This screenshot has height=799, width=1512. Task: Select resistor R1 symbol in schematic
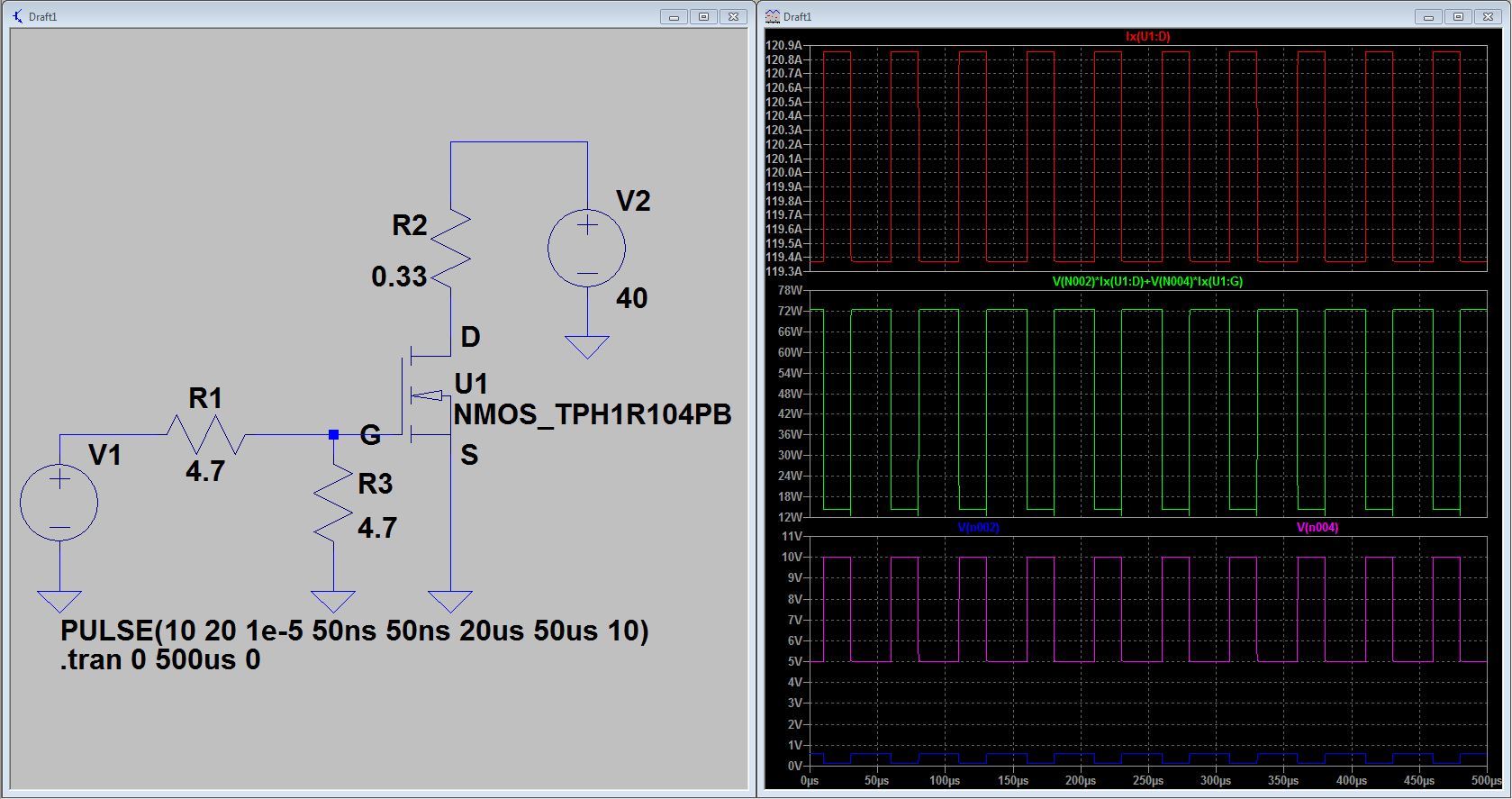pyautogui.click(x=205, y=434)
